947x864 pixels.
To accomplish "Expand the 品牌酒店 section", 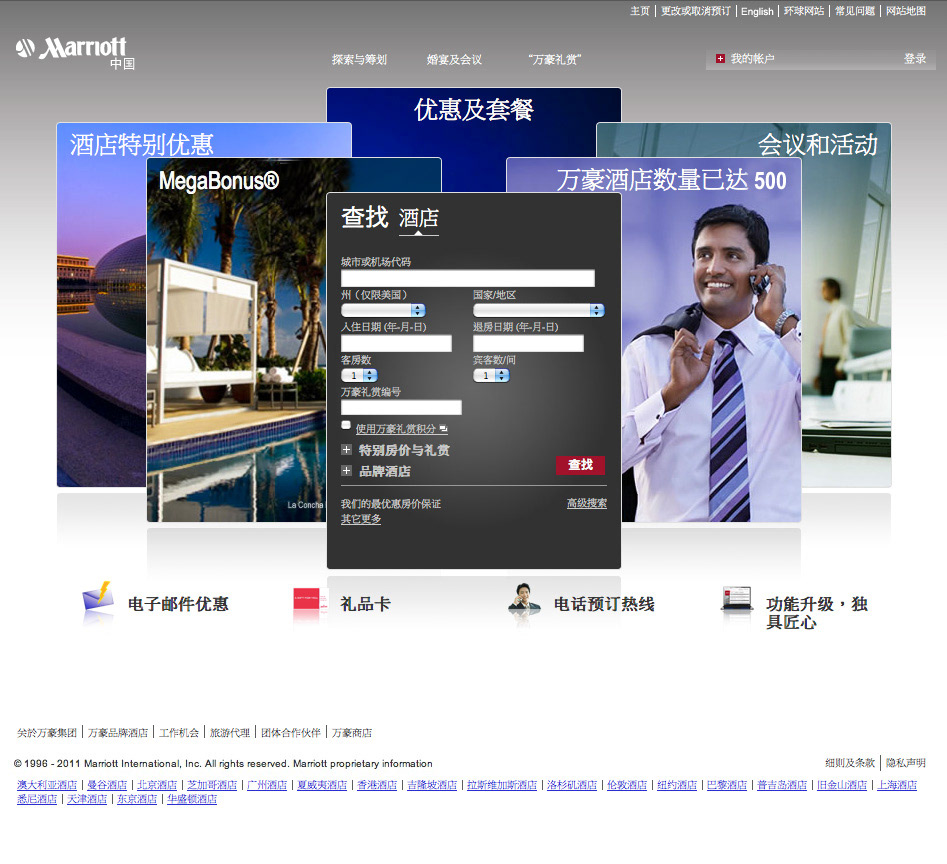I will pos(376,471).
